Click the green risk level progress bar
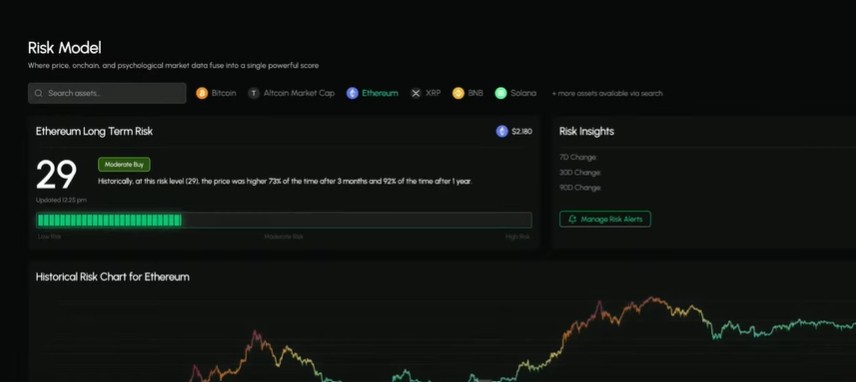Viewport: 856px width, 382px height. tap(284, 220)
